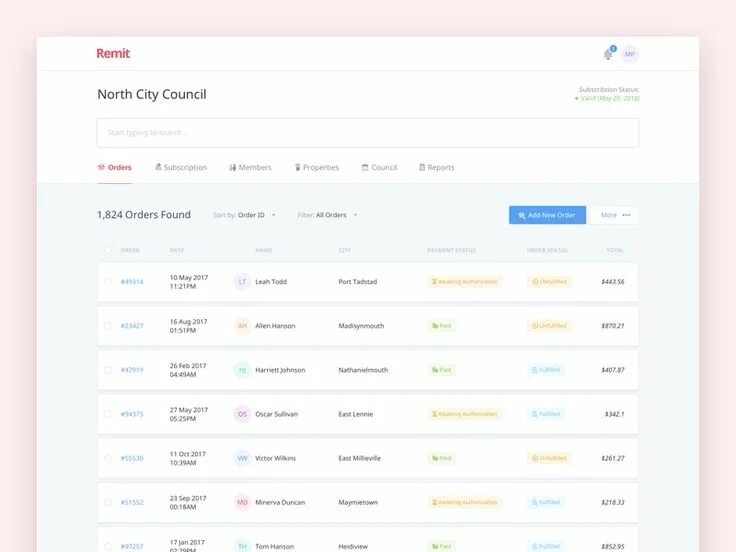The width and height of the screenshot is (736, 552).
Task: Switch to the Members tab
Action: coord(250,167)
